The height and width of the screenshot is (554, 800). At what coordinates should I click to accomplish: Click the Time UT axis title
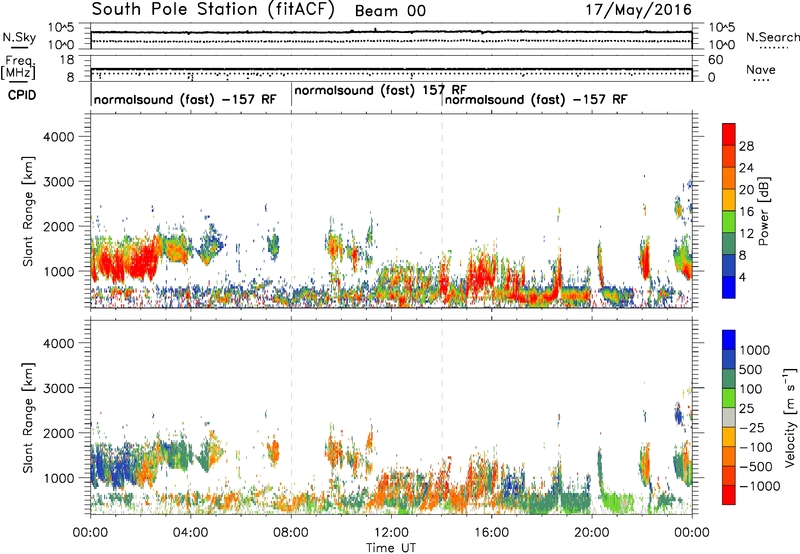pos(391,548)
